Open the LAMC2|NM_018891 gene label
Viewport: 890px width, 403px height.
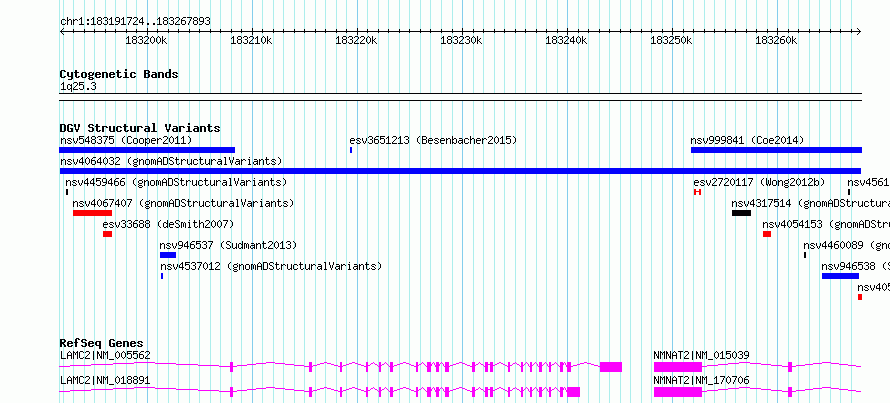tap(105, 380)
